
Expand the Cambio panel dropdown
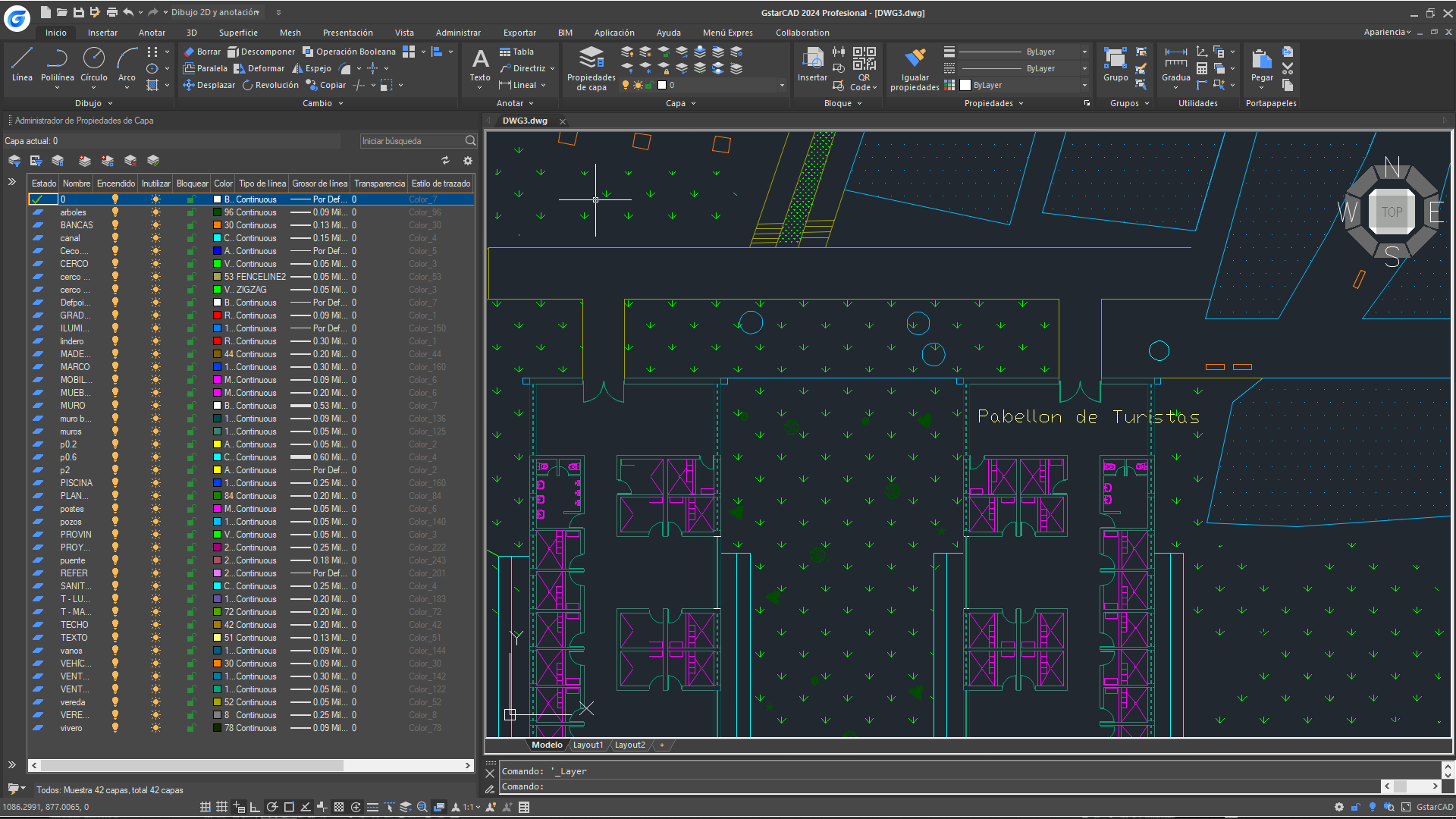tap(340, 103)
